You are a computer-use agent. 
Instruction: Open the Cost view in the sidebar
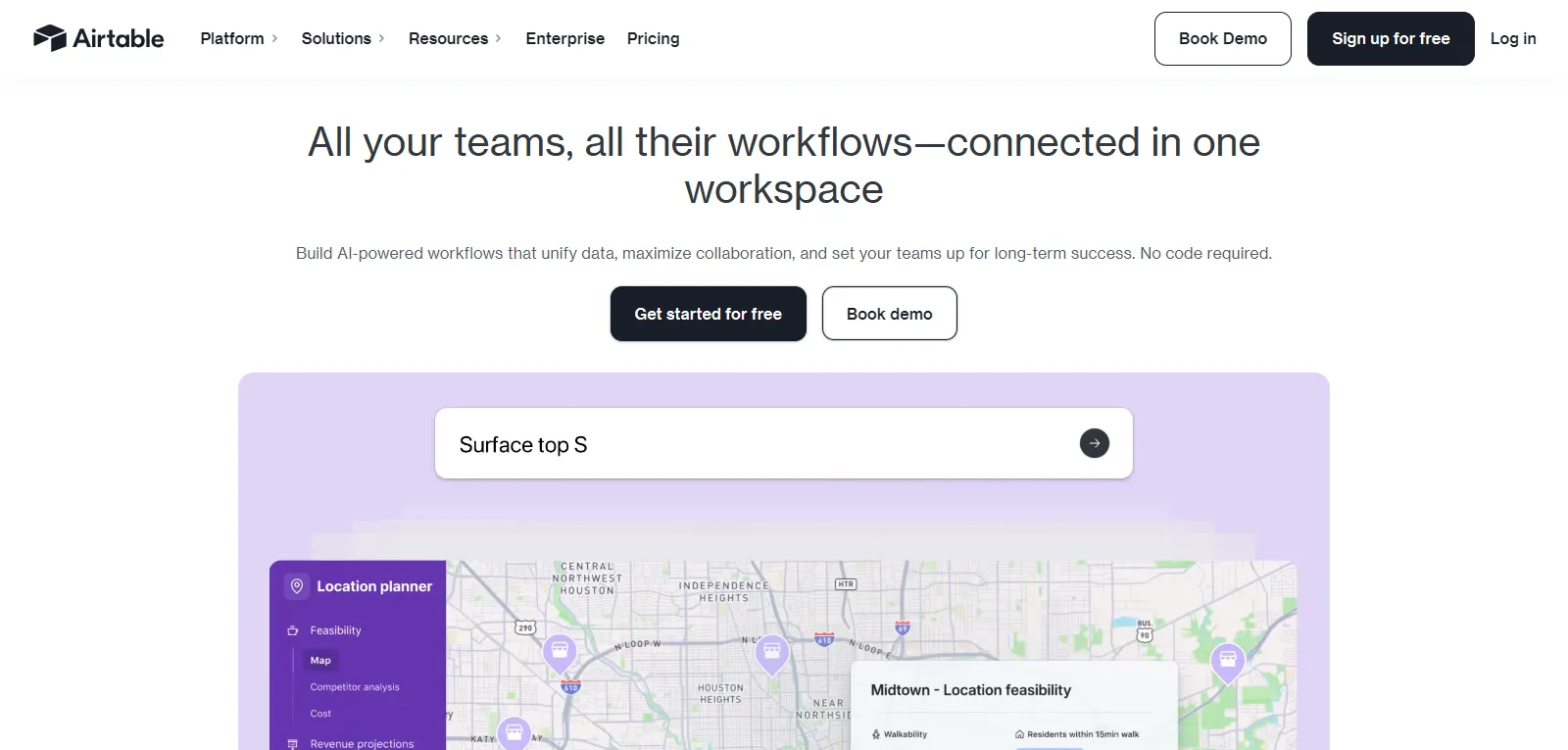tap(320, 714)
